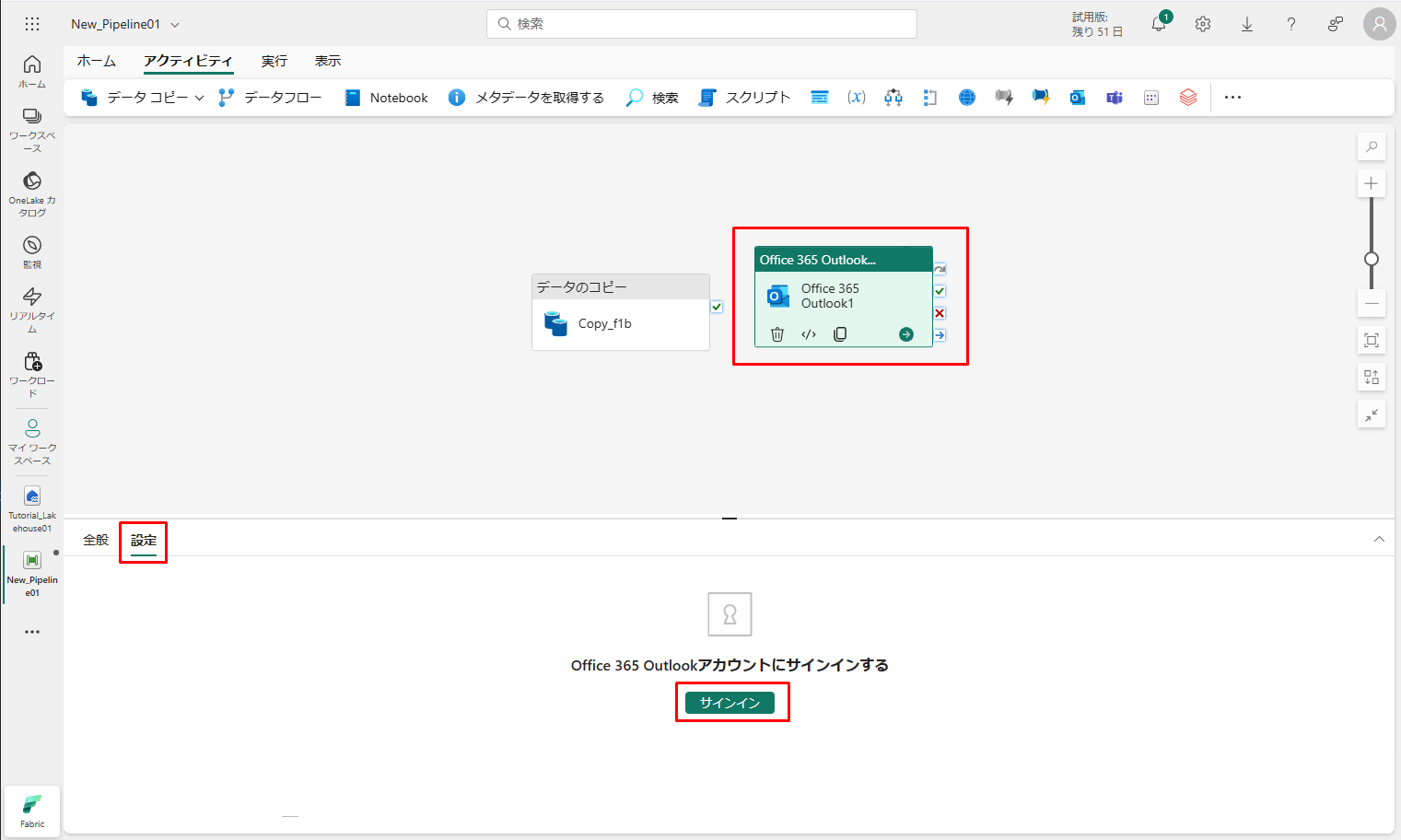Click the gray pipe with lightning icon
1401x840 pixels.
coord(1004,98)
